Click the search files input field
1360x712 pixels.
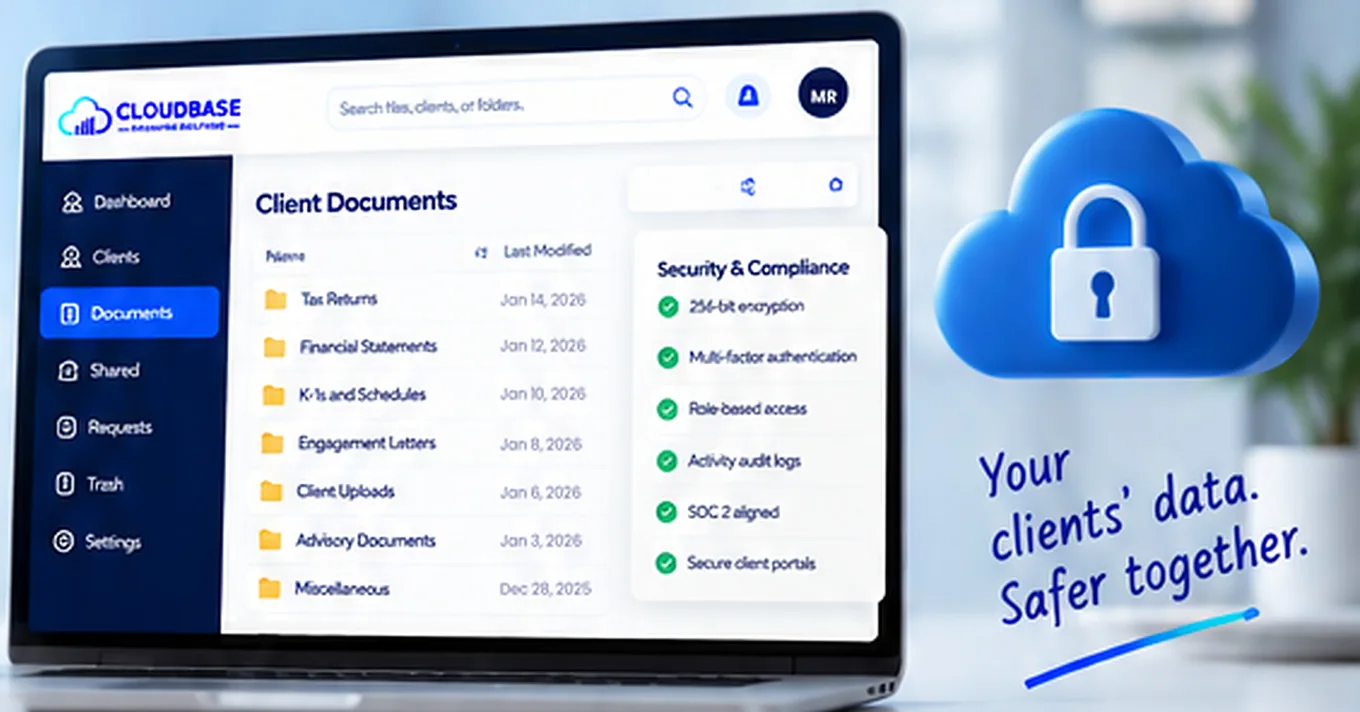tap(515, 101)
